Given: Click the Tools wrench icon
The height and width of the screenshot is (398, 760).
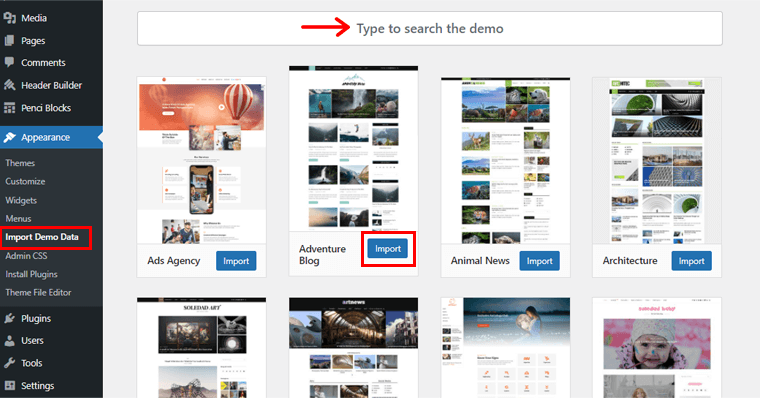Looking at the screenshot, I should 10,363.
